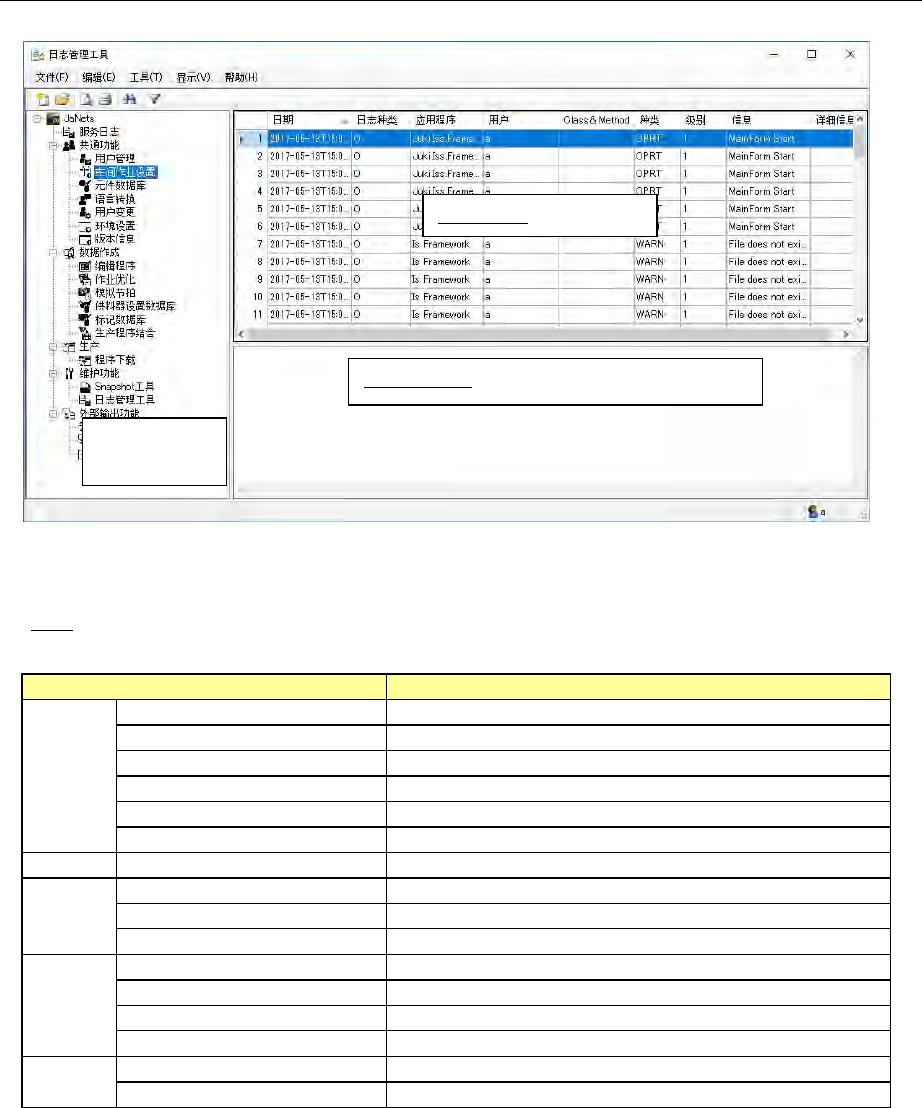Screen dimensions: 922x1108
Task: Select log row number 2 header
Action: [x=252, y=156]
